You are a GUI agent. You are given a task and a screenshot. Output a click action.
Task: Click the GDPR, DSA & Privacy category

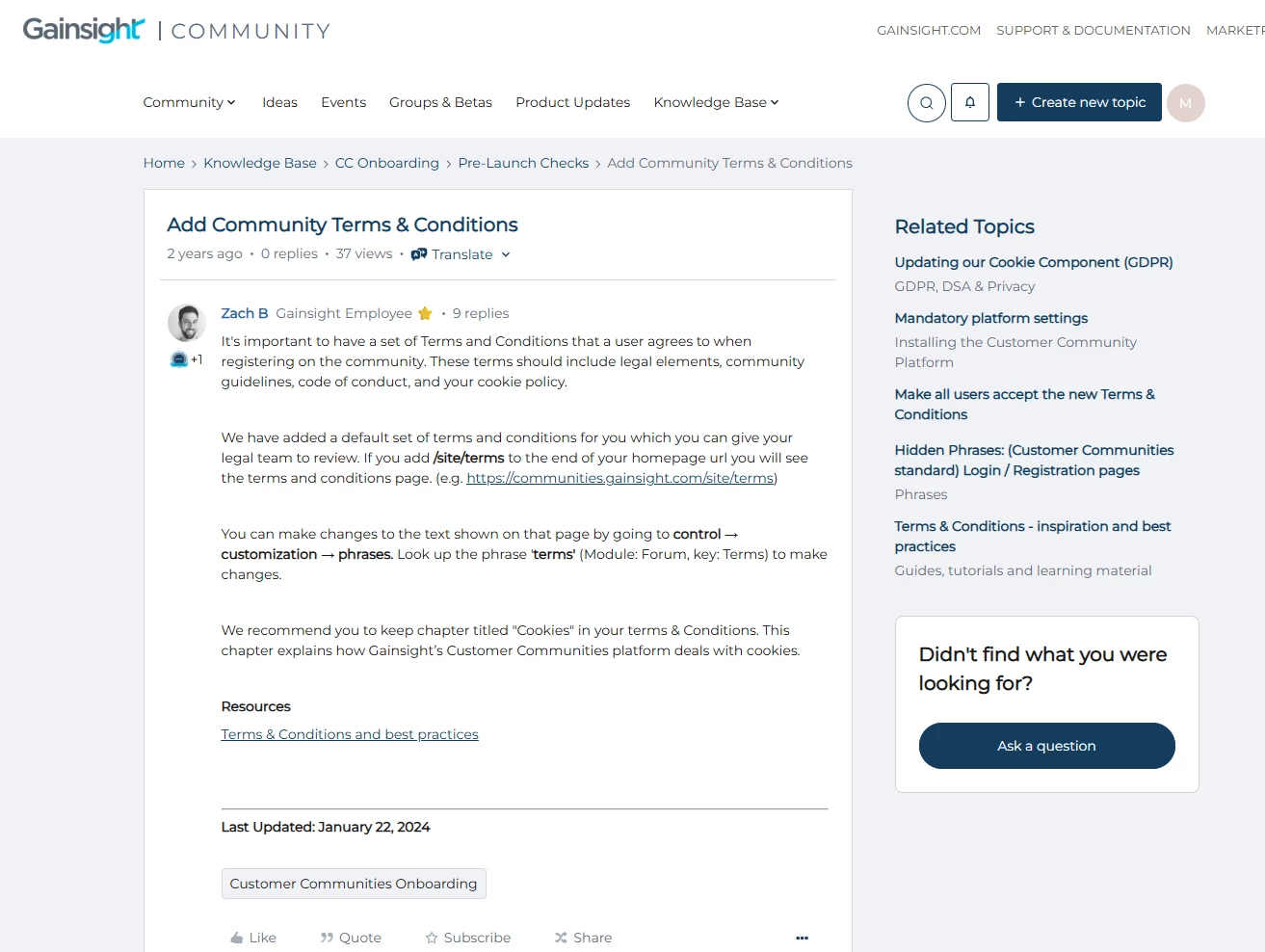point(964,286)
